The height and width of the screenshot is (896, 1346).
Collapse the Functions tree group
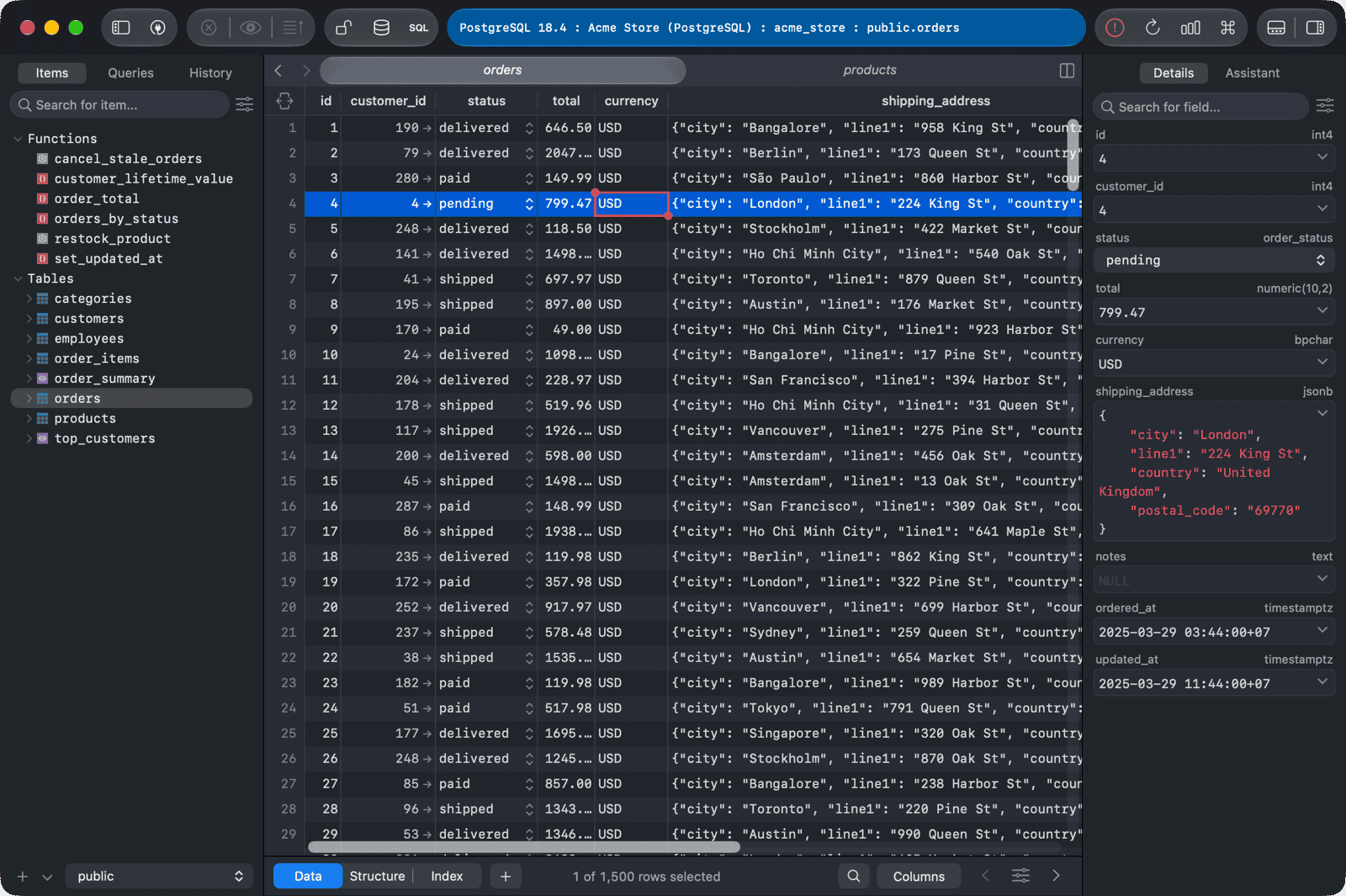click(18, 138)
